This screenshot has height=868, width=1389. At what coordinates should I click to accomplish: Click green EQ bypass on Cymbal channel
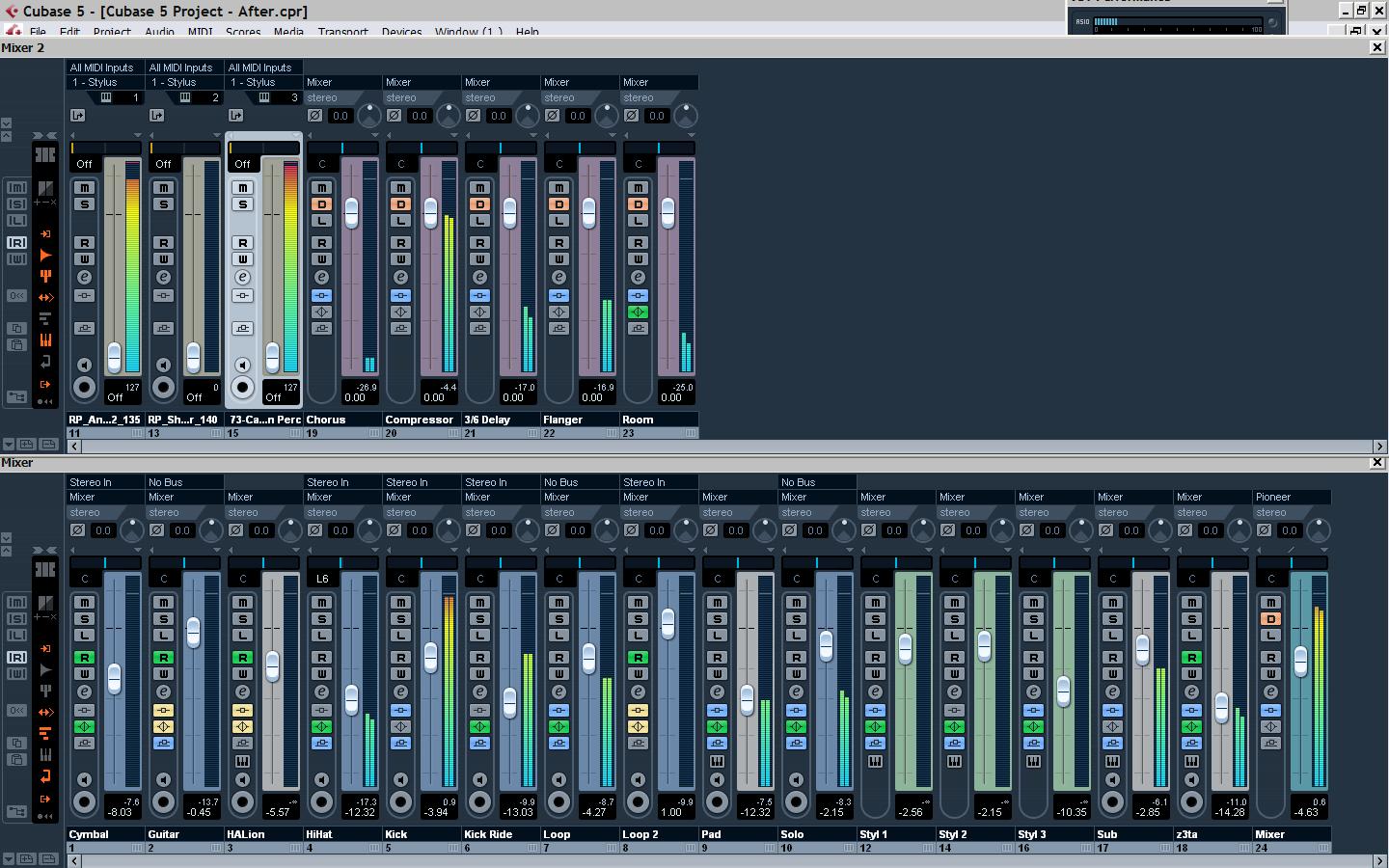(x=85, y=726)
